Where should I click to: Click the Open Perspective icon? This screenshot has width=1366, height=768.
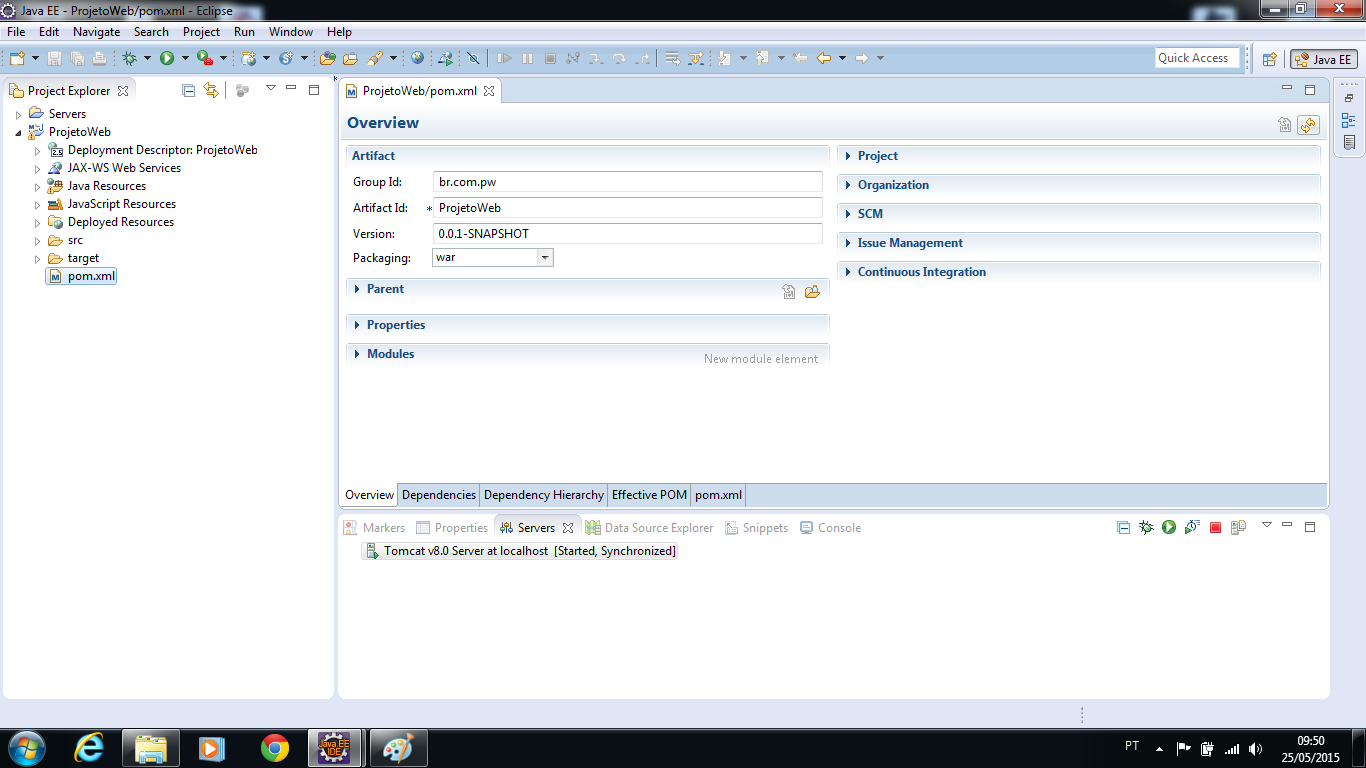tap(1269, 59)
